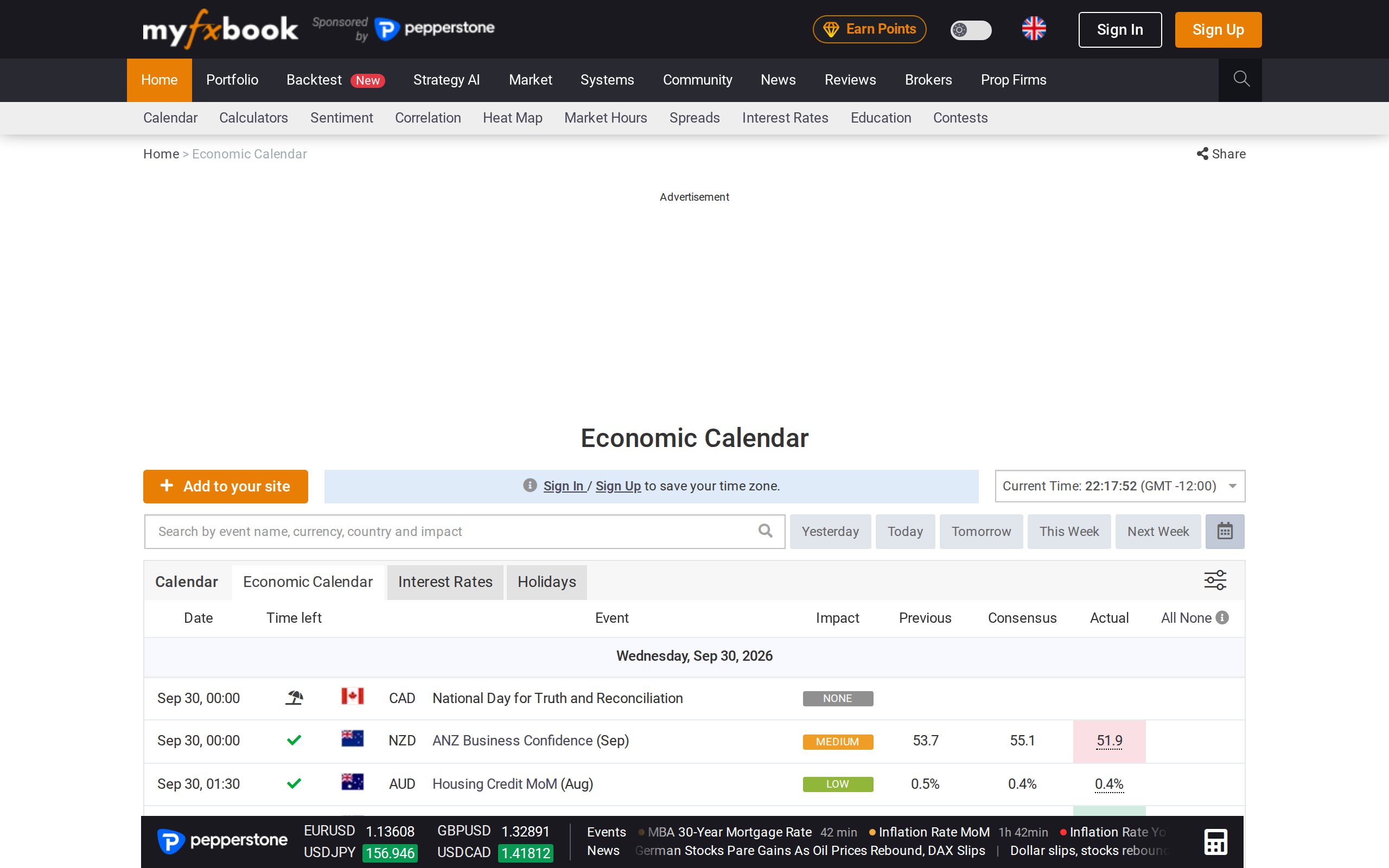Click the Sign In button
1389x868 pixels.
1120,30
